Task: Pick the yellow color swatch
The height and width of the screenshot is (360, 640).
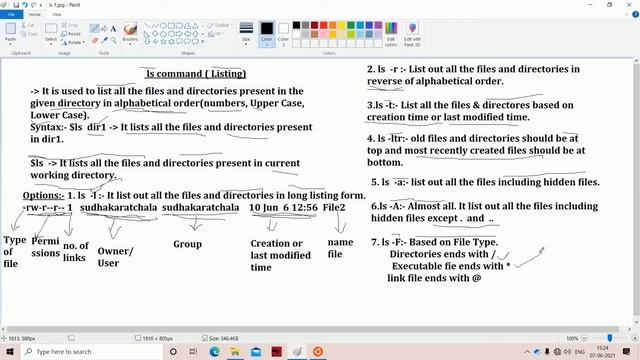Action: [x=342, y=25]
